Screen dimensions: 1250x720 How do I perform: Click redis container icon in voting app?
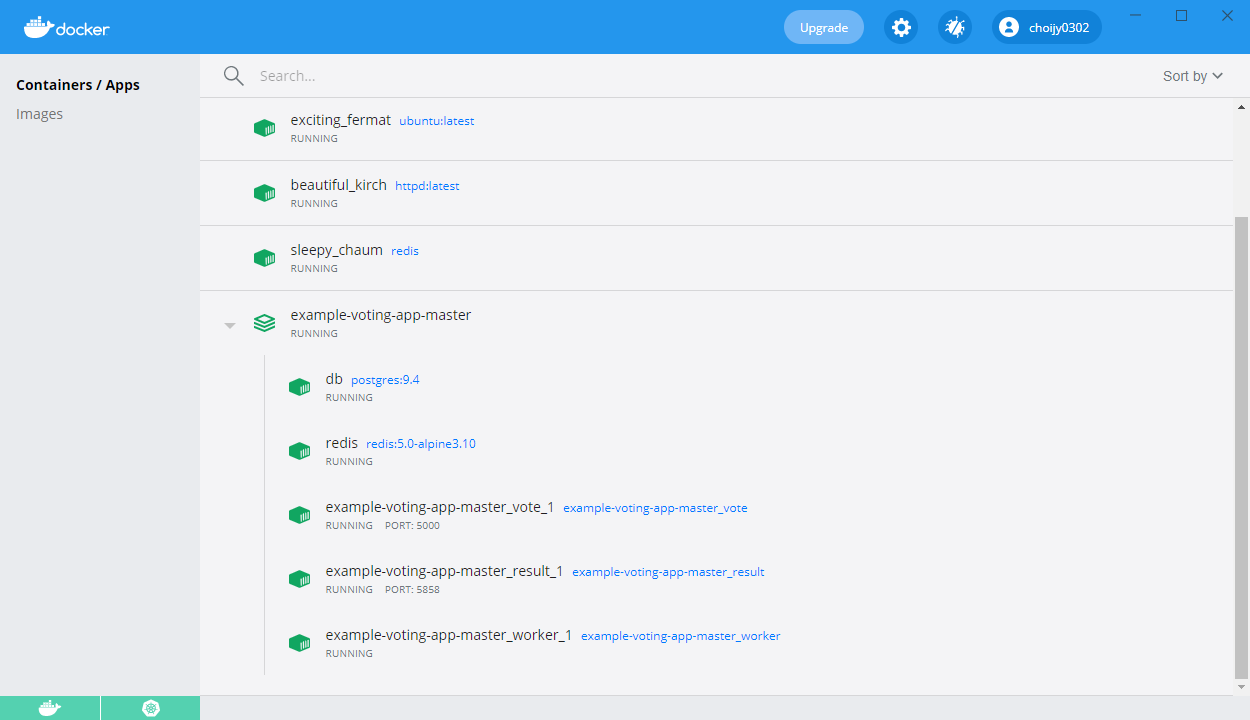(x=299, y=451)
